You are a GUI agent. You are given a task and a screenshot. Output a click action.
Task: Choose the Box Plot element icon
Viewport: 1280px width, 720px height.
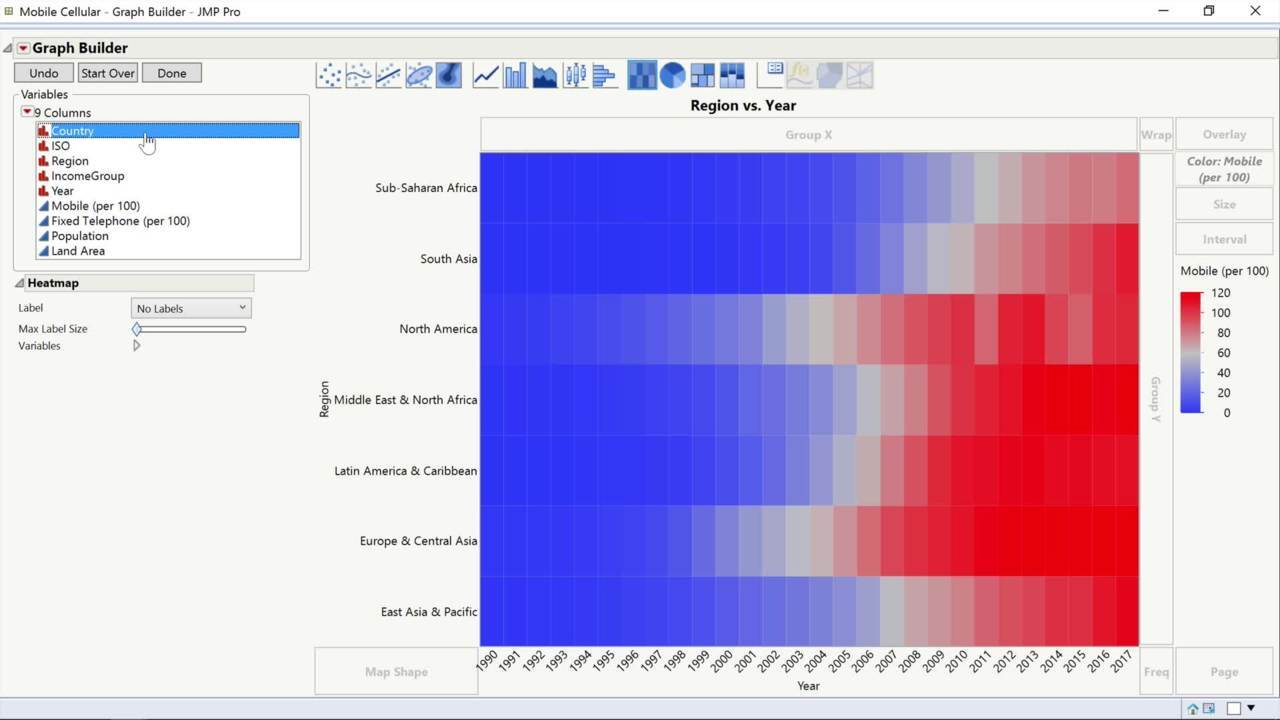pyautogui.click(x=574, y=74)
